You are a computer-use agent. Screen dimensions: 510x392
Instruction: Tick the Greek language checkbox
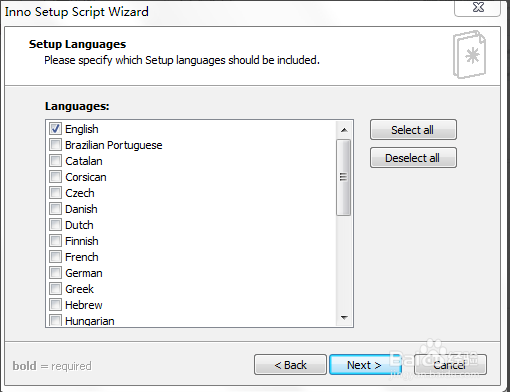tap(55, 289)
